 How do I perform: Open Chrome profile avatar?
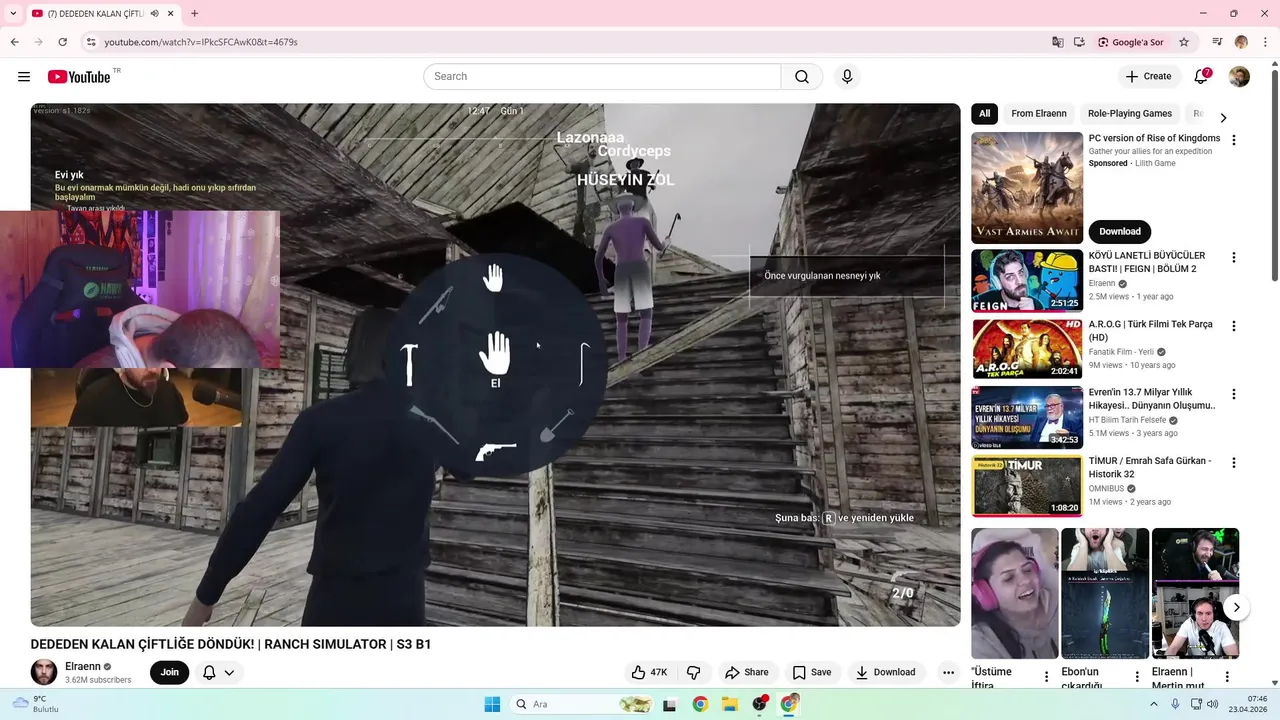(x=1241, y=42)
